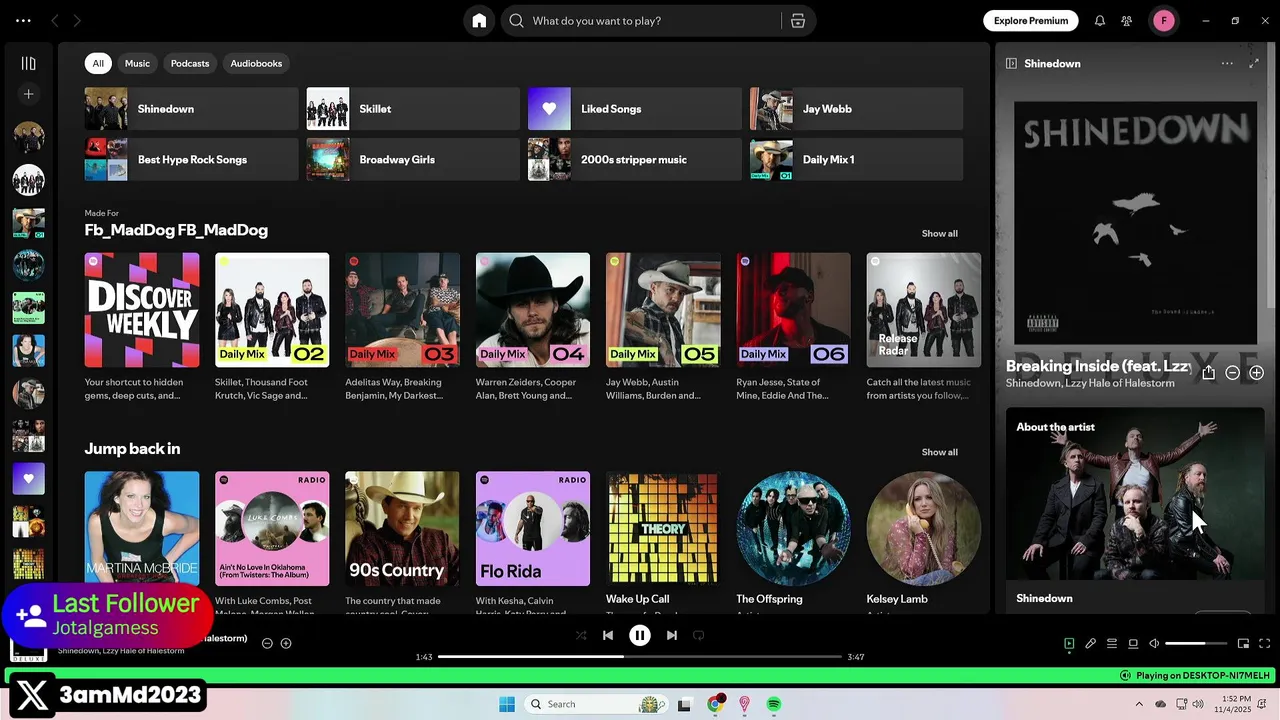Expand Your Library sidebar icon
This screenshot has height=720, width=1280.
coord(28,63)
